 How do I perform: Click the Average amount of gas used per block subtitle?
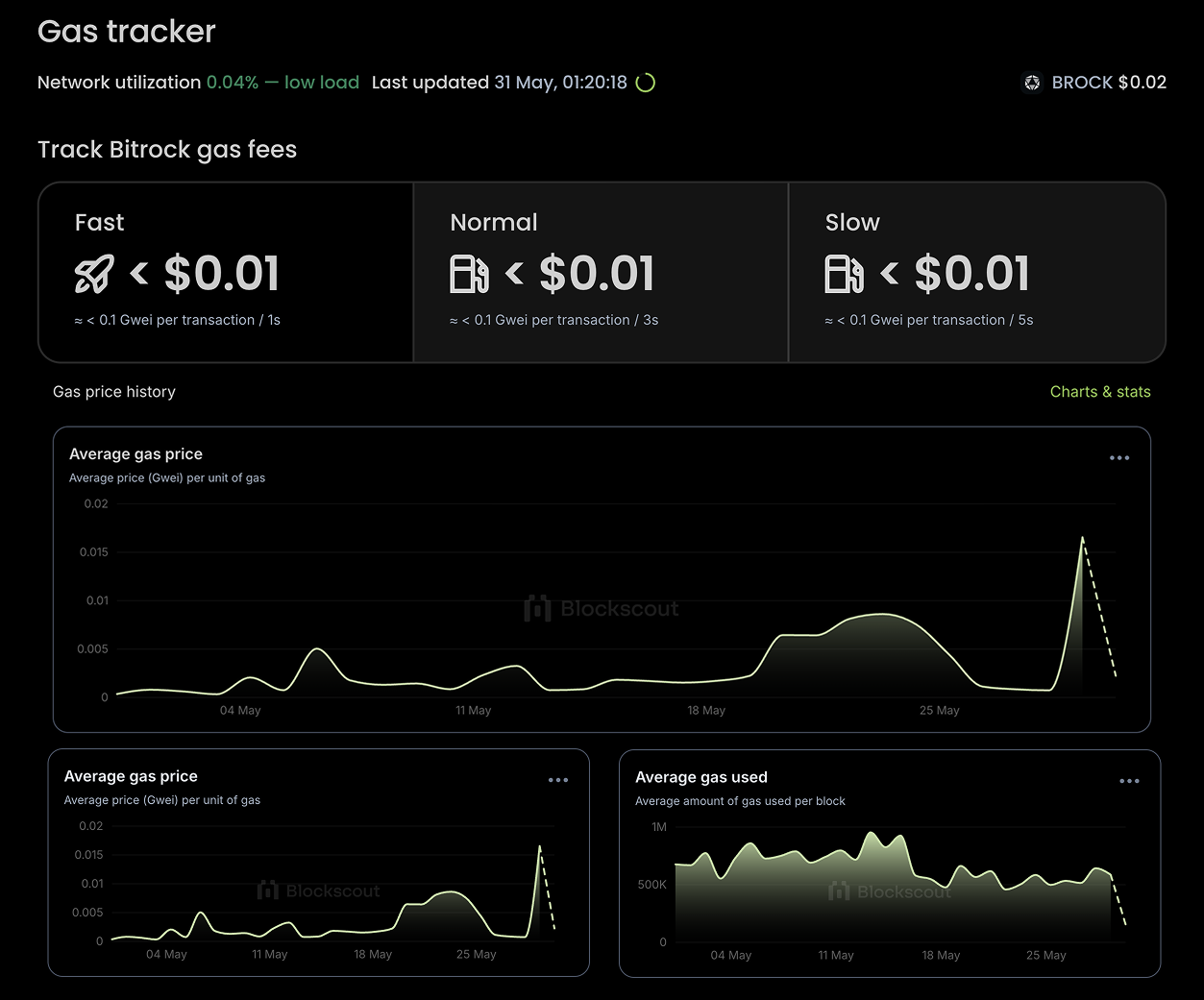pyautogui.click(x=740, y=801)
